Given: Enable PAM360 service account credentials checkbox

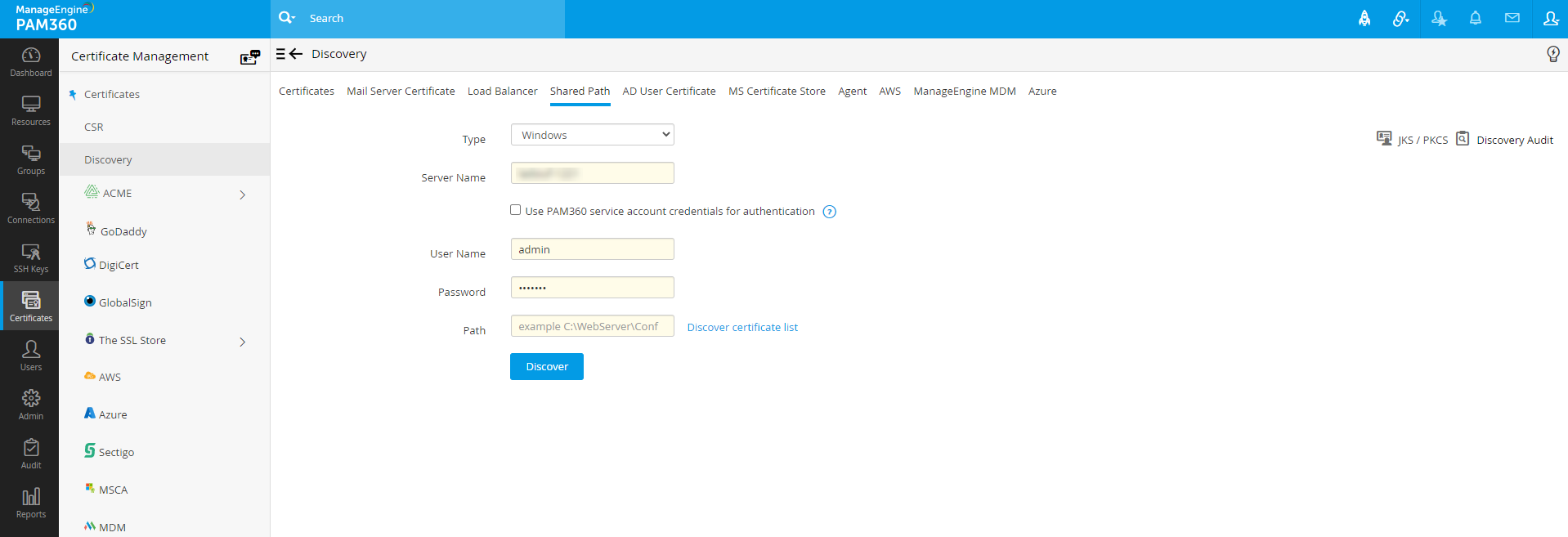Looking at the screenshot, I should pos(515,210).
